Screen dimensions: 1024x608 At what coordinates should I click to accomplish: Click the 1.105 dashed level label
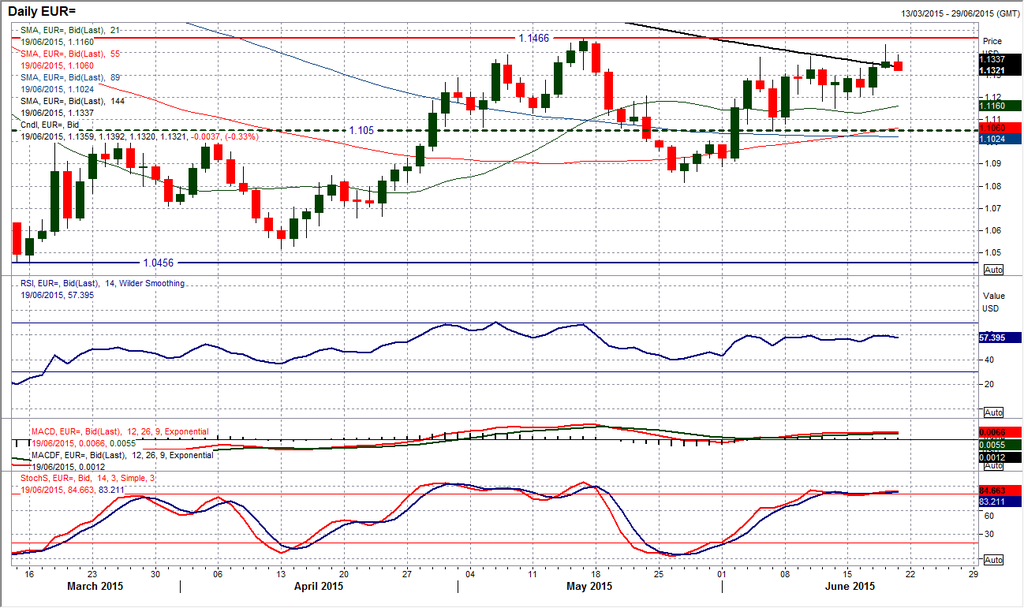click(361, 131)
